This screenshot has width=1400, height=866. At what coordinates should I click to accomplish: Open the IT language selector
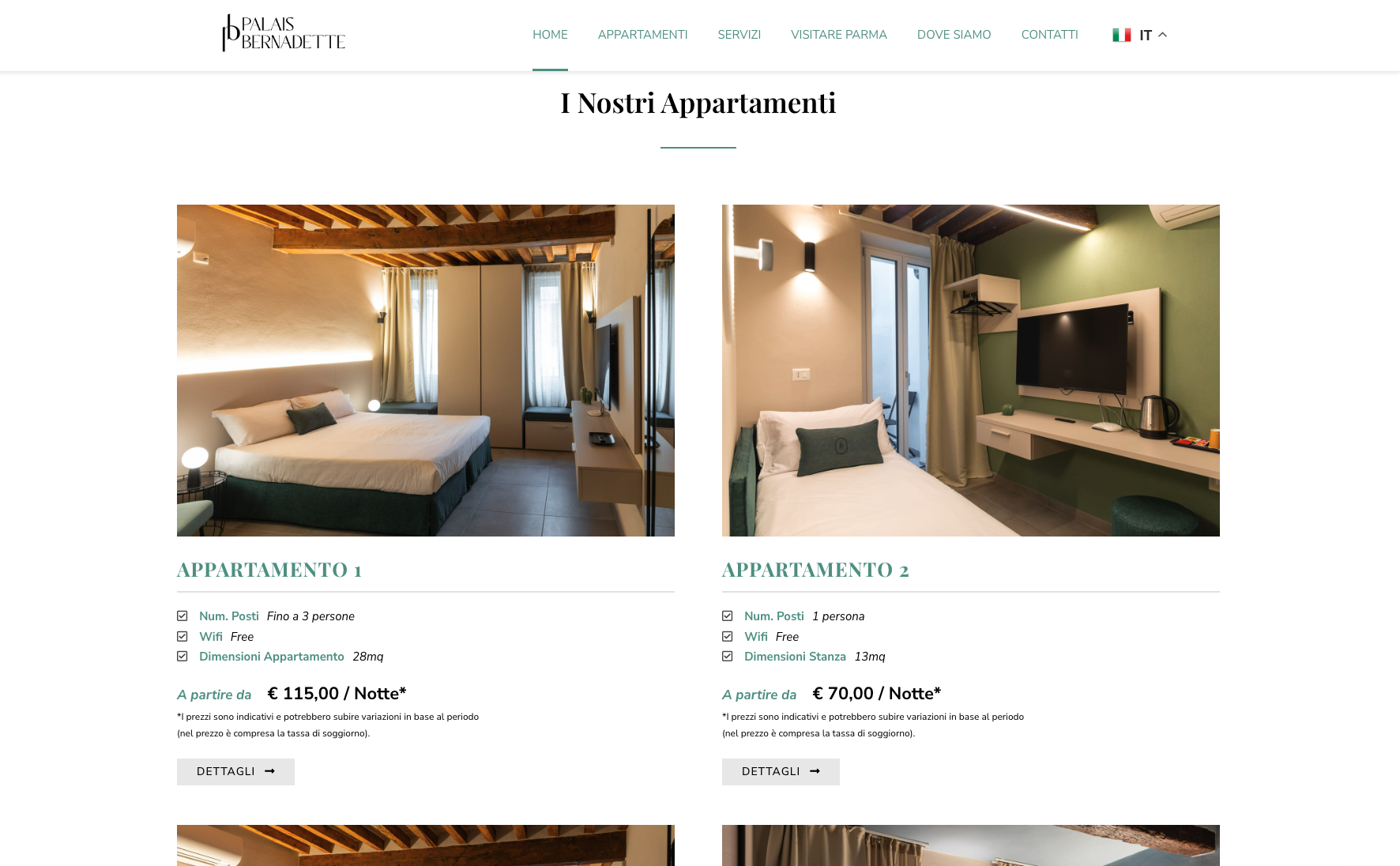coord(1139,35)
